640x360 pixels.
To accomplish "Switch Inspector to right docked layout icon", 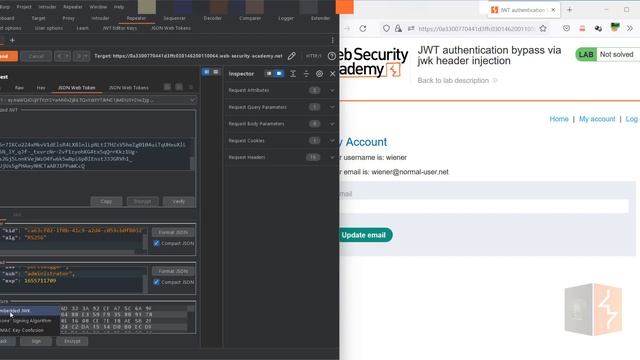I will (x=279, y=73).
